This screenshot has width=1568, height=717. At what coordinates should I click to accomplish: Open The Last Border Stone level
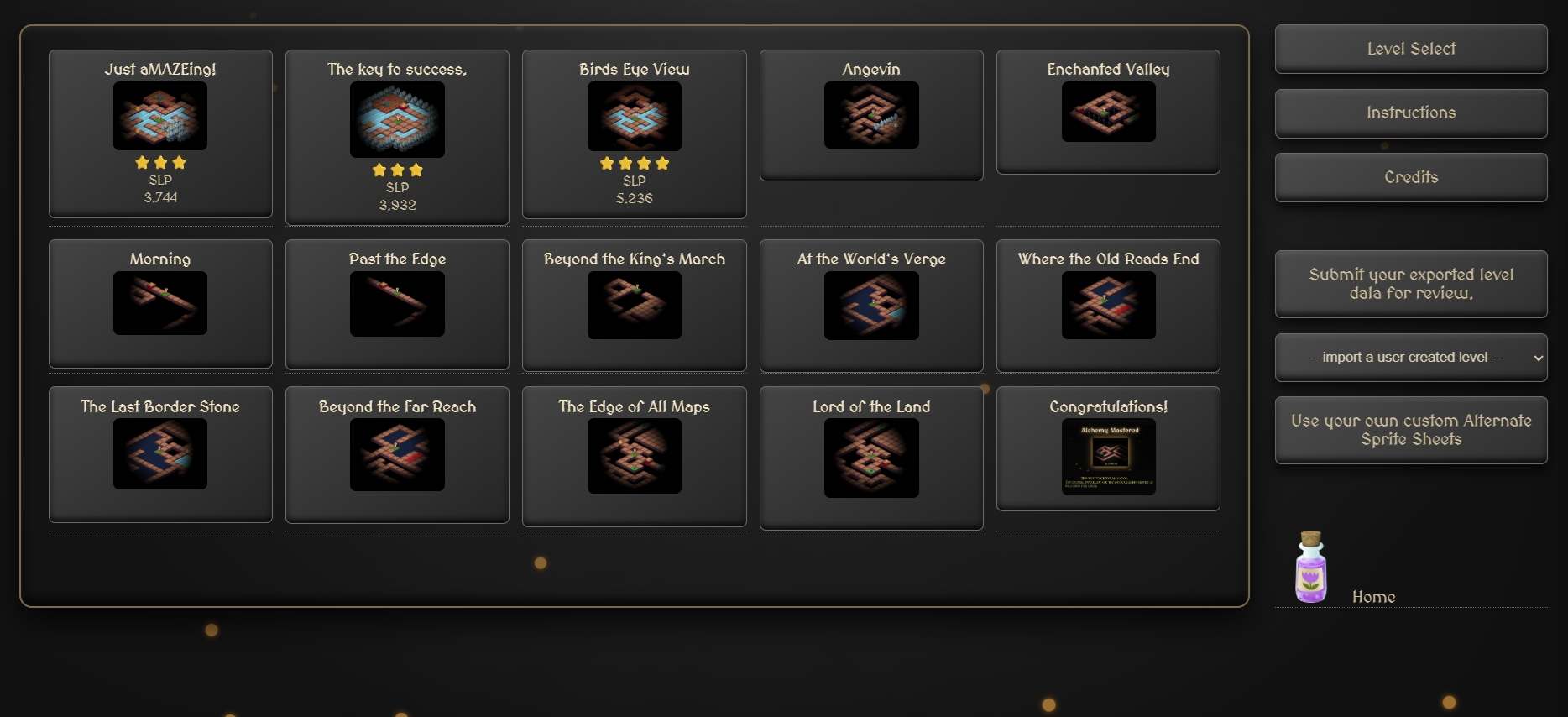[160, 454]
